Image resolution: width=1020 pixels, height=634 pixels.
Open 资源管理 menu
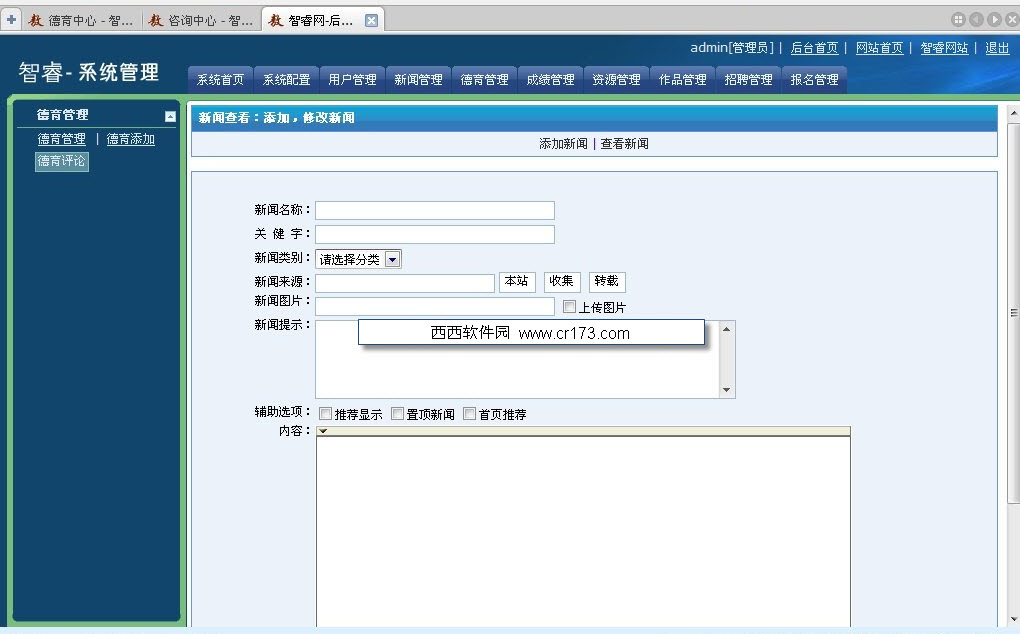[x=616, y=79]
